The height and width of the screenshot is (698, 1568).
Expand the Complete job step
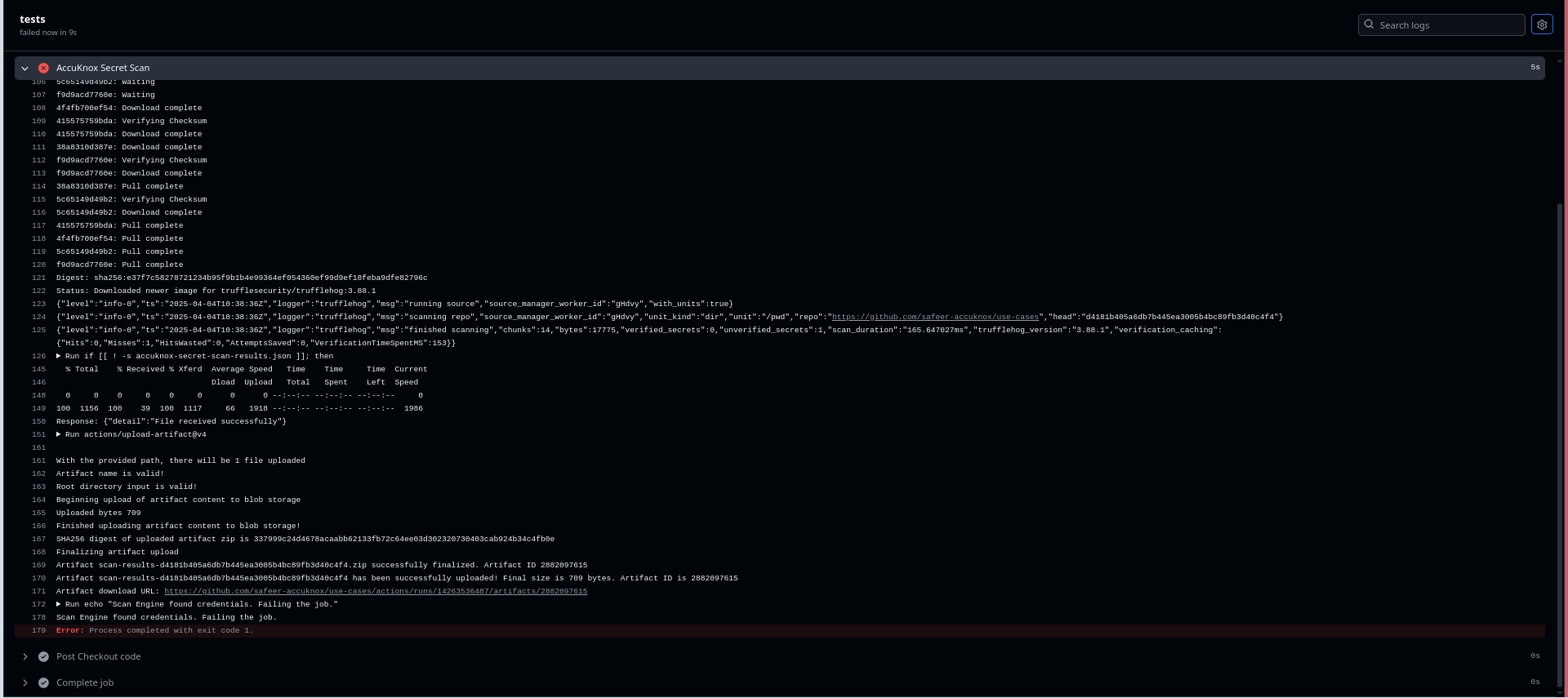coord(25,682)
